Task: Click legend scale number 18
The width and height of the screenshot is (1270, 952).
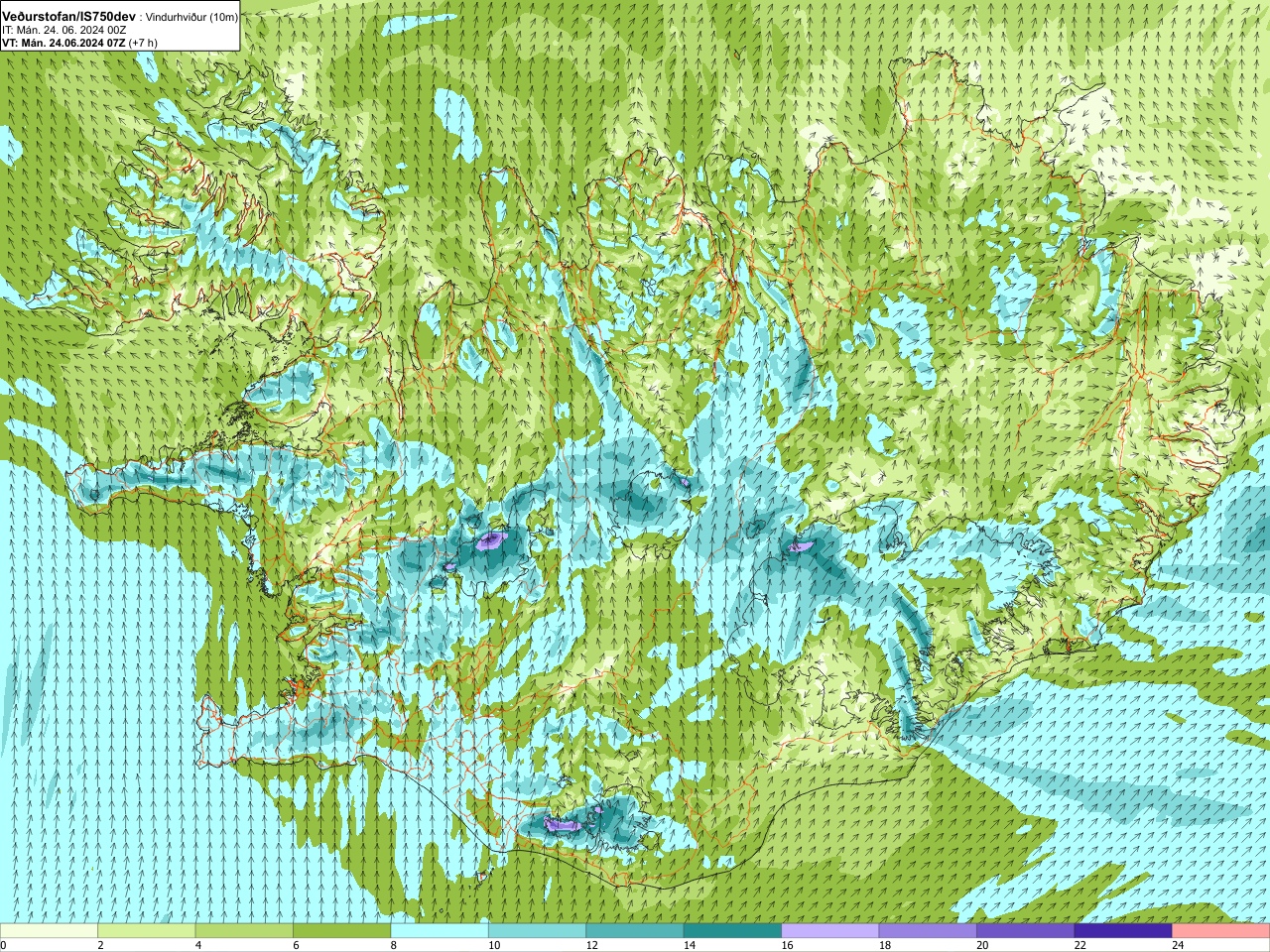Action: (x=885, y=945)
